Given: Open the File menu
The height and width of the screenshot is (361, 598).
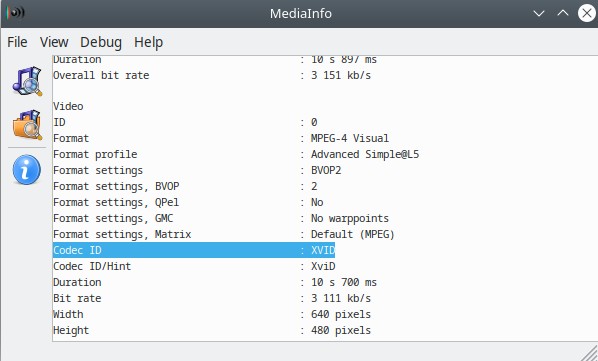Looking at the screenshot, I should click(x=17, y=42).
